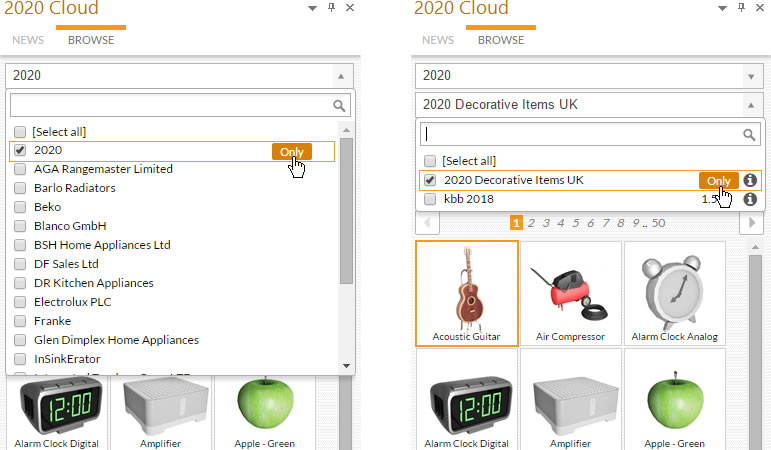
Task: Click the search magnifier icon in the right panel
Action: [x=749, y=135]
